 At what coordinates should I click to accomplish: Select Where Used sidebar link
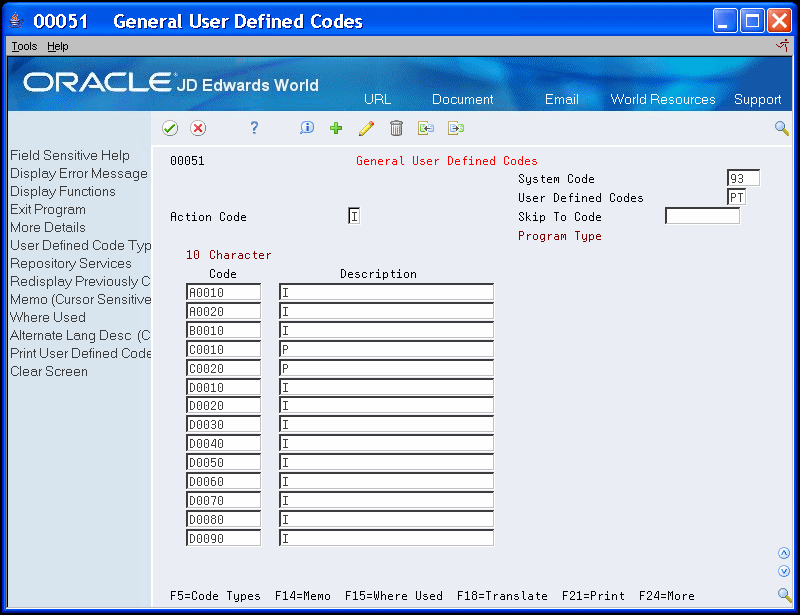pyautogui.click(x=48, y=317)
